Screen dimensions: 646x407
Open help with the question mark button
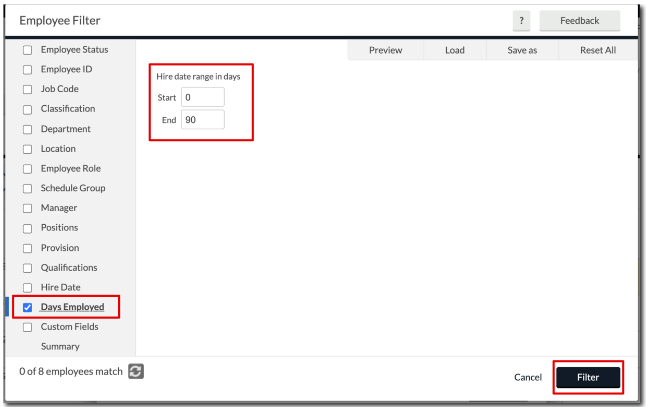pos(521,21)
